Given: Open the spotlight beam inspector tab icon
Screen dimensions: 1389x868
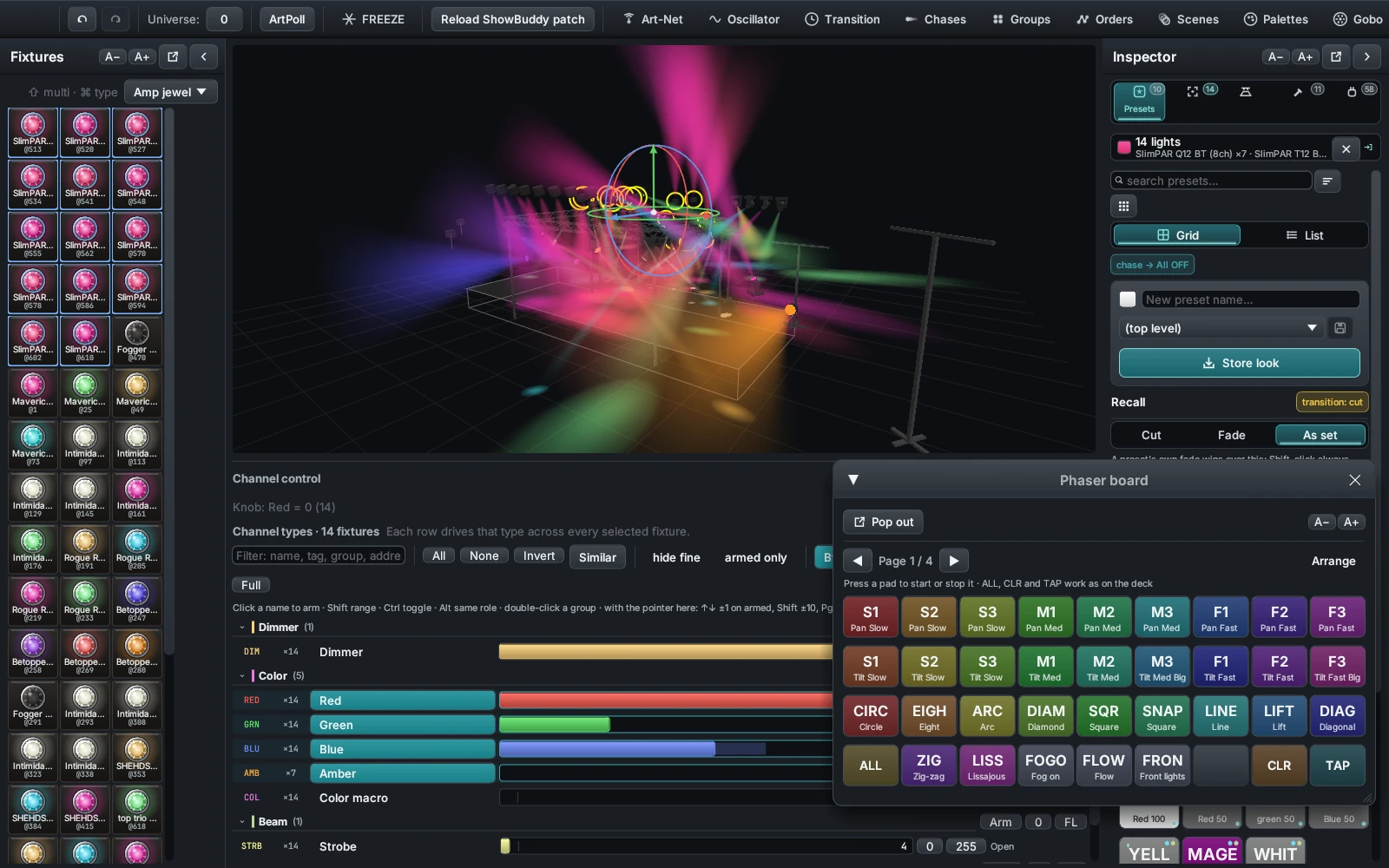Looking at the screenshot, I should (1246, 91).
